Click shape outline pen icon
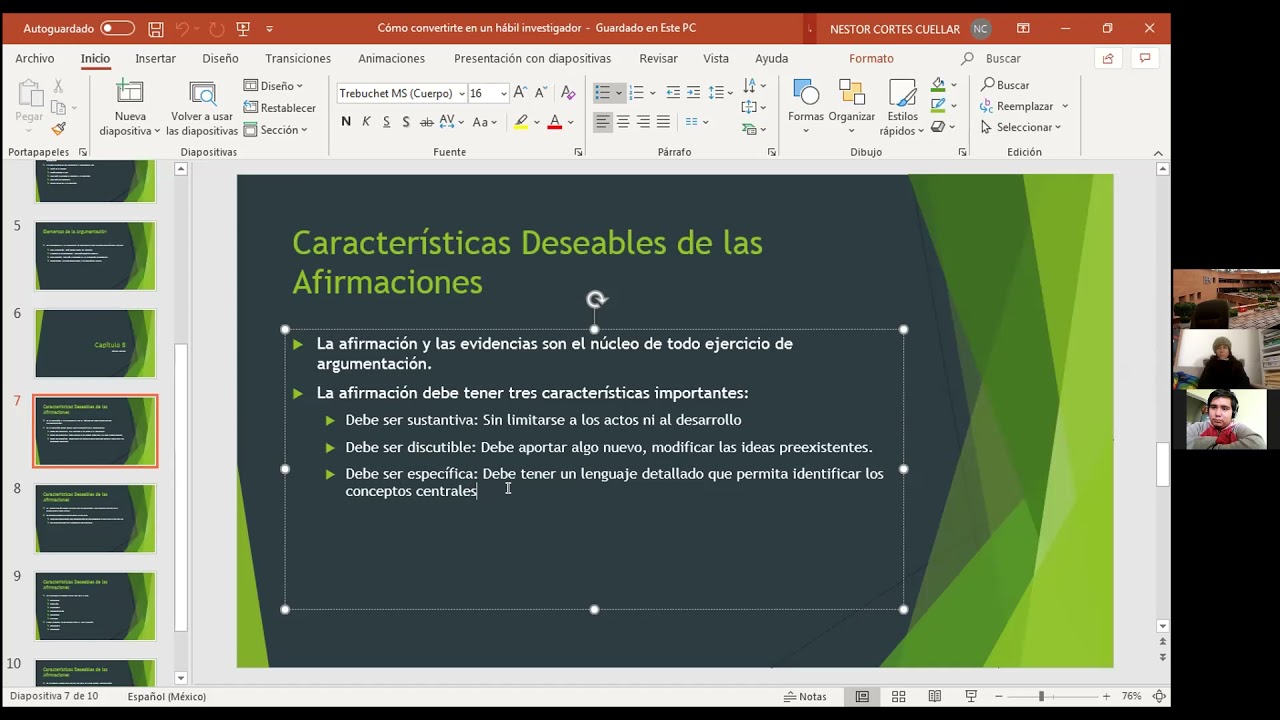Viewport: 1280px width, 720px height. coord(938,105)
